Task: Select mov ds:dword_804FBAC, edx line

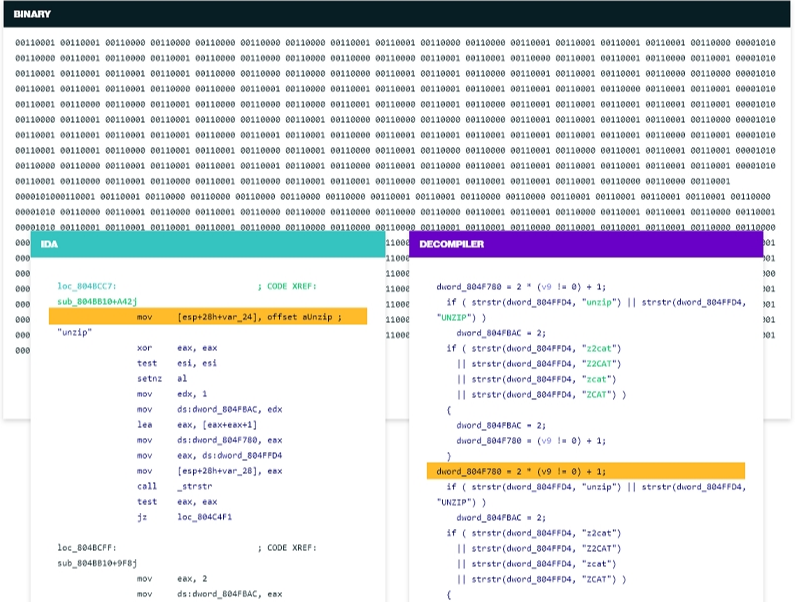Action: [210, 409]
